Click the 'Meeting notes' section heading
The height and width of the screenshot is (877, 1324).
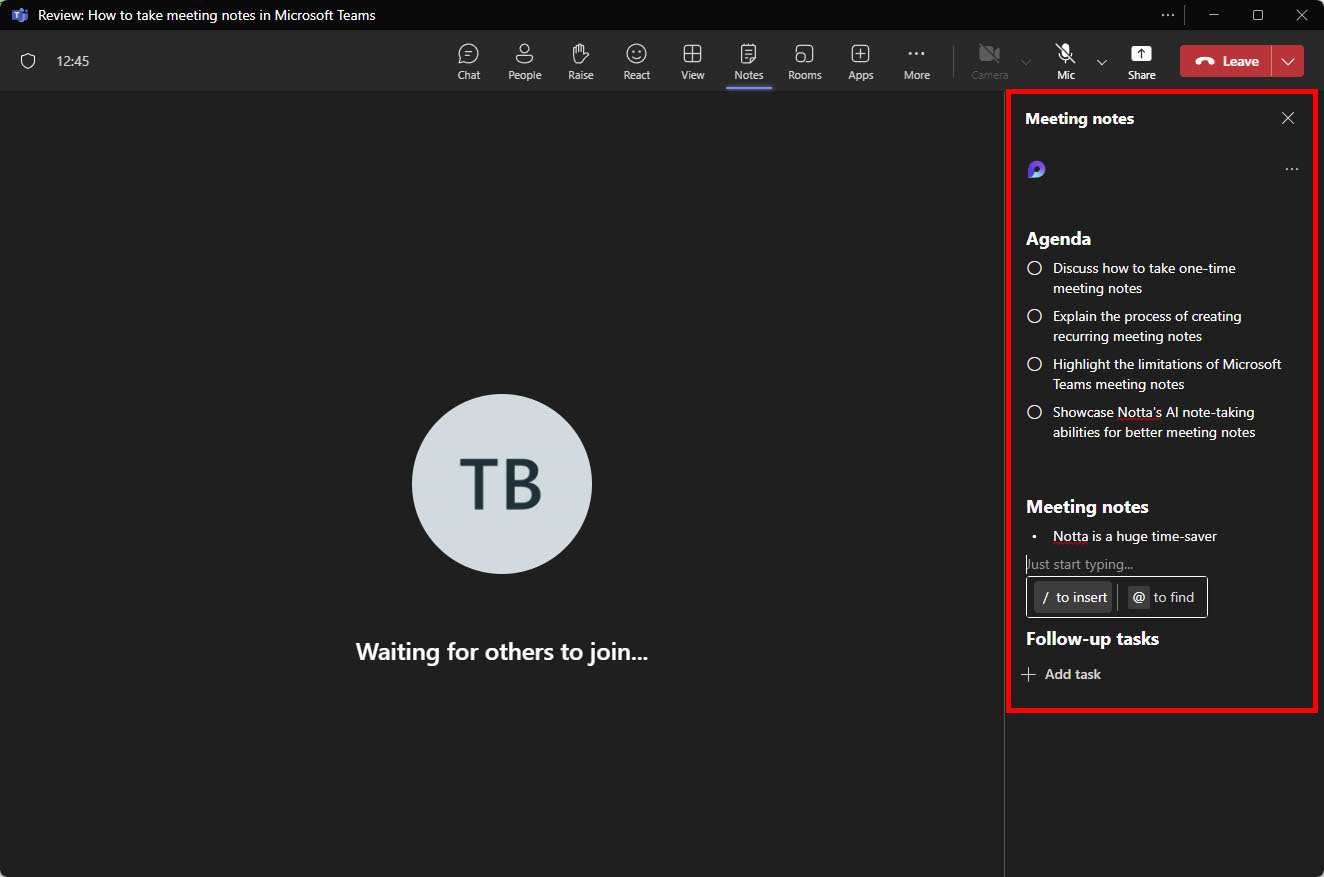1087,507
